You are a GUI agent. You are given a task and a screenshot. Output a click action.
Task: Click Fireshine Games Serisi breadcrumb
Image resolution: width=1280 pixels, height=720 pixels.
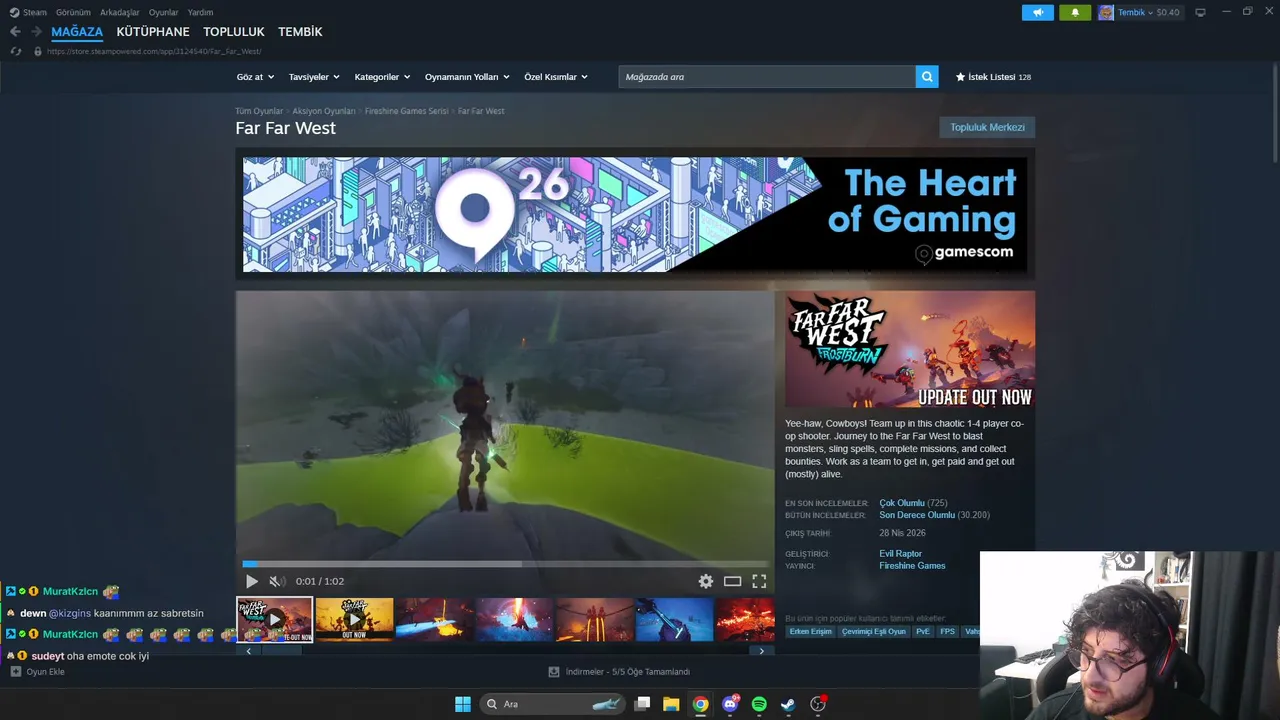click(x=407, y=111)
